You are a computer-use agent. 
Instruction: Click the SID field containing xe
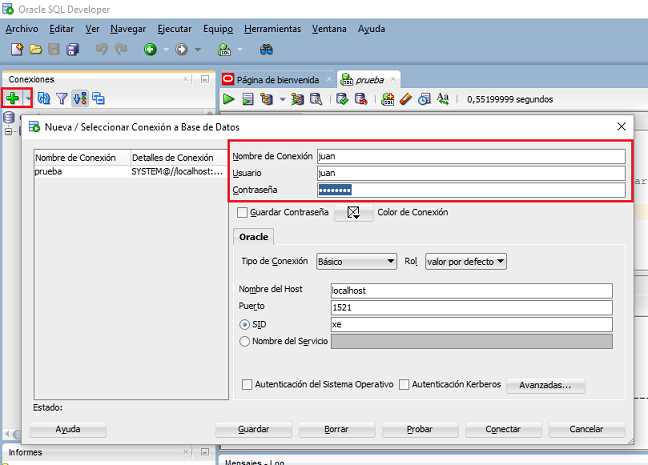472,324
